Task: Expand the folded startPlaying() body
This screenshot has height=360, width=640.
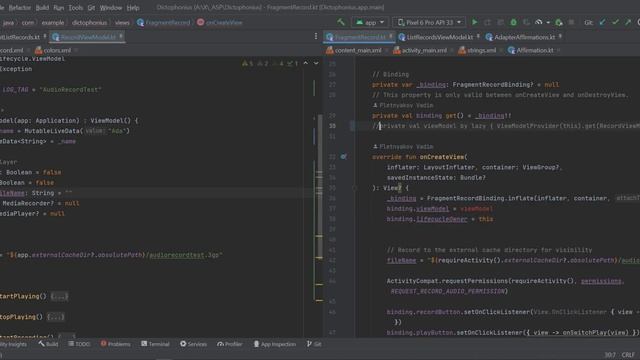Action: [59, 296]
